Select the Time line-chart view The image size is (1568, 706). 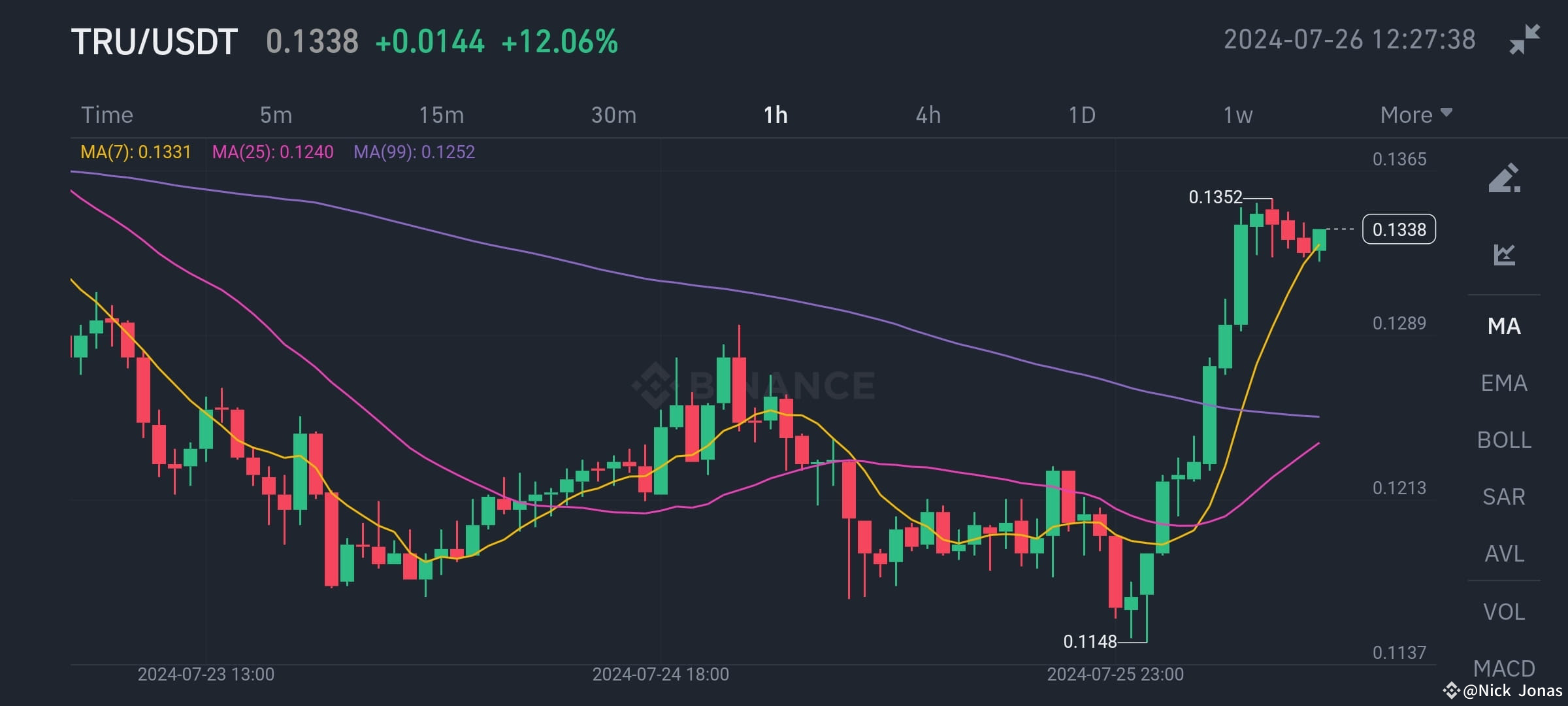(x=106, y=114)
